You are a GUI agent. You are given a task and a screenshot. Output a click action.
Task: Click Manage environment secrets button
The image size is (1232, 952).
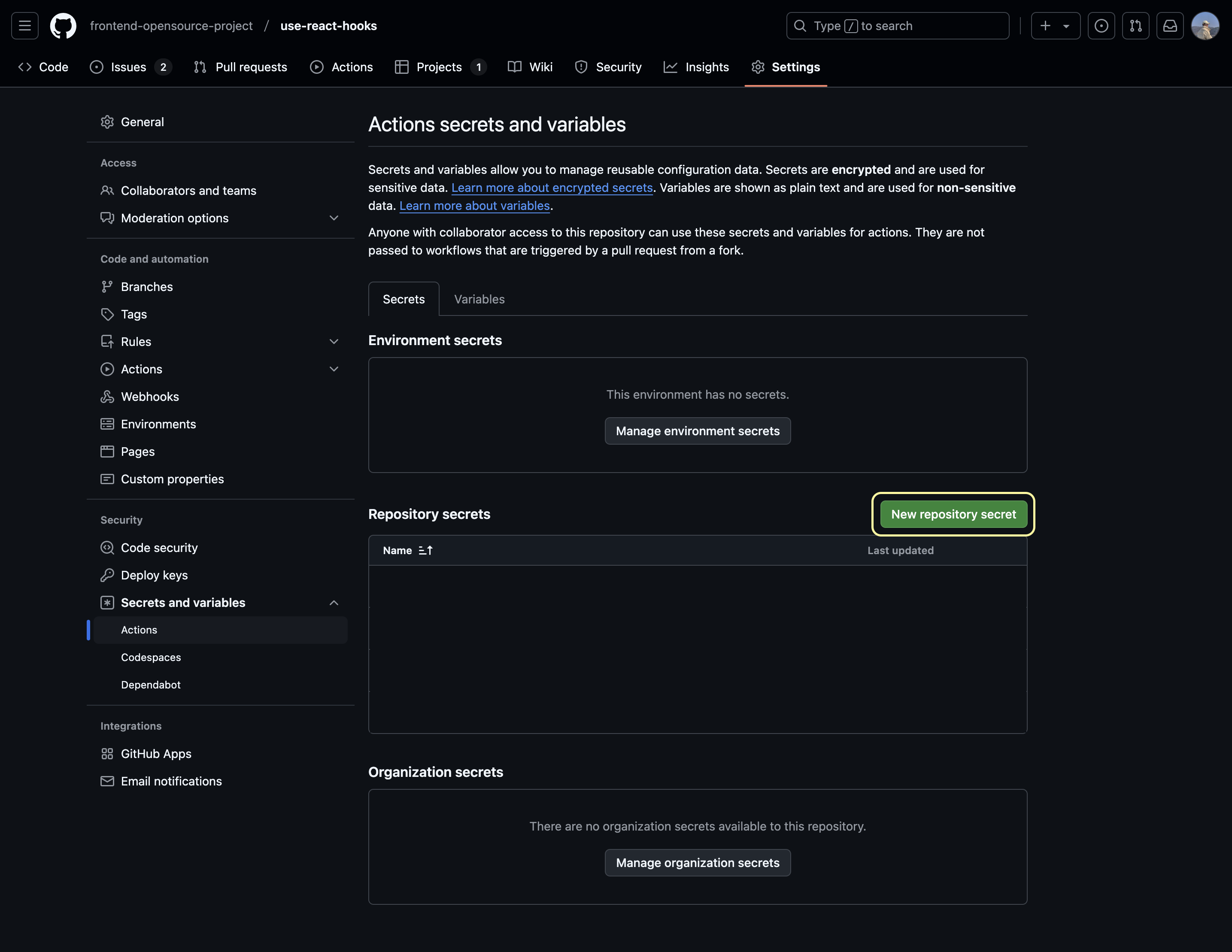tap(698, 431)
